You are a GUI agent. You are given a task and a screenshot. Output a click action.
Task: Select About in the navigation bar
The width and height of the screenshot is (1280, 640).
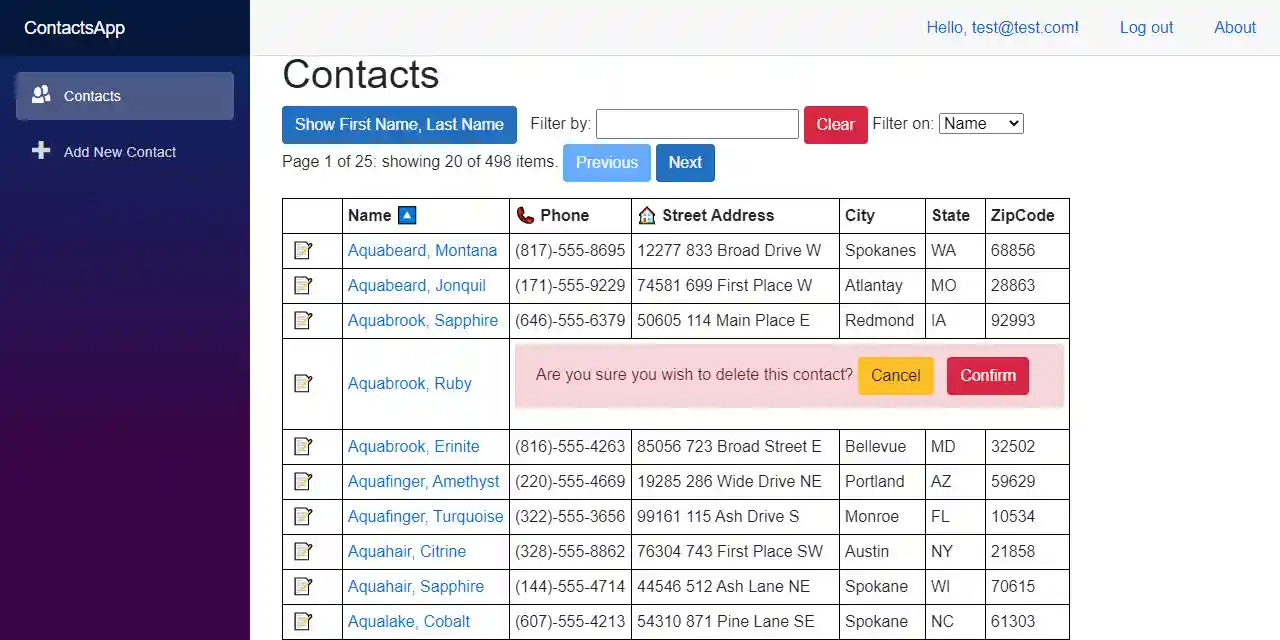click(x=1234, y=27)
